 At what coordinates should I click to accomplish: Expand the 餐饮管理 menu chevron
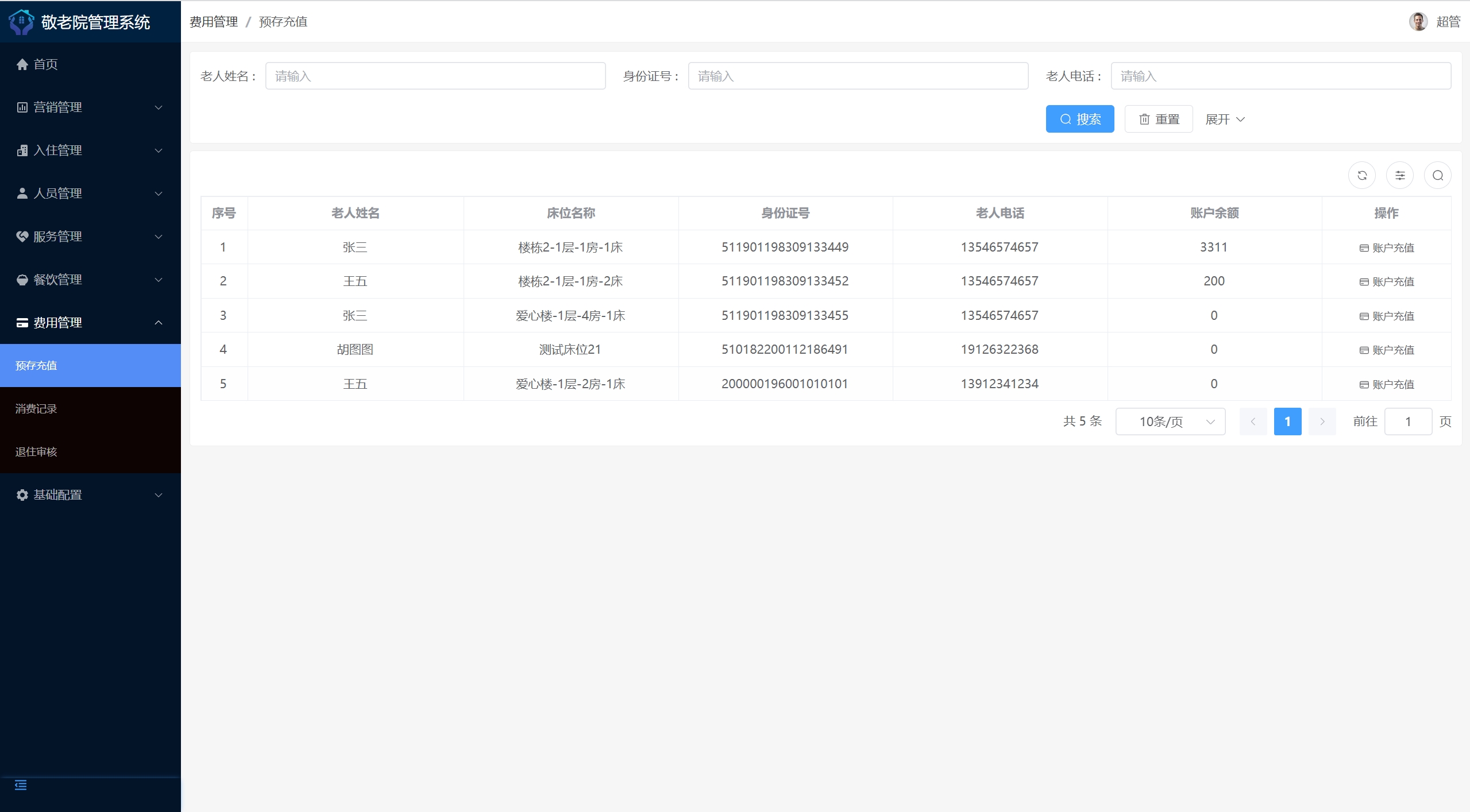click(x=159, y=280)
